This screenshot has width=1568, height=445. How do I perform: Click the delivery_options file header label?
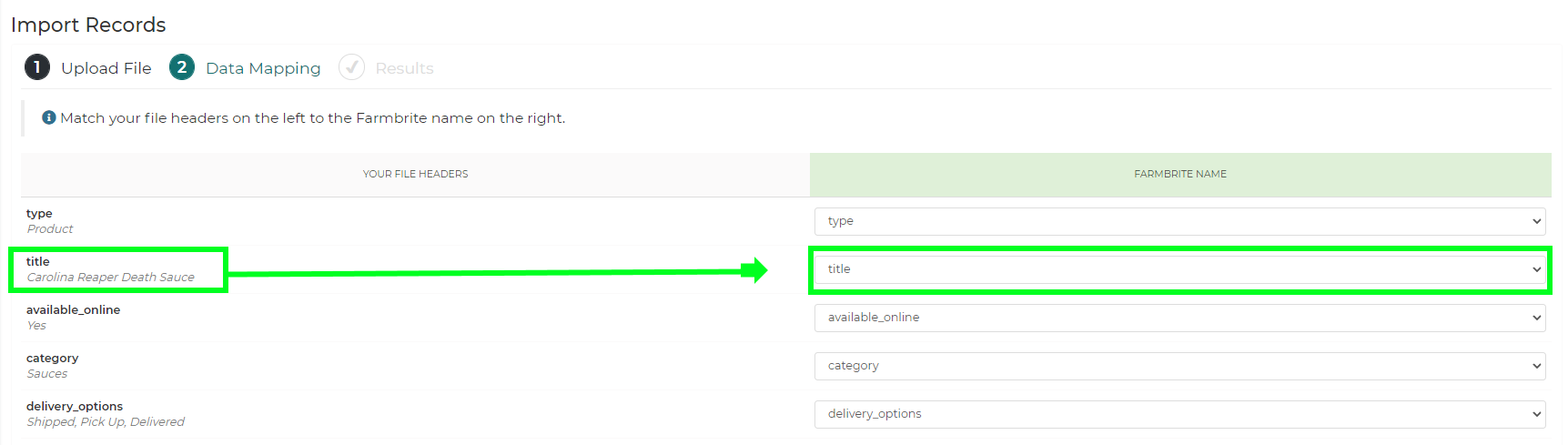75,407
